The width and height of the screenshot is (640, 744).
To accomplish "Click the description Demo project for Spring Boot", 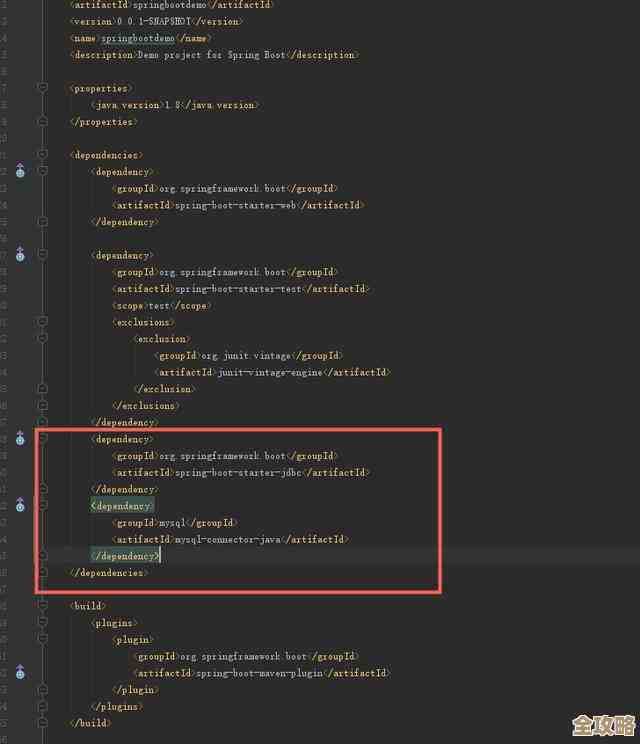I will coord(214,55).
